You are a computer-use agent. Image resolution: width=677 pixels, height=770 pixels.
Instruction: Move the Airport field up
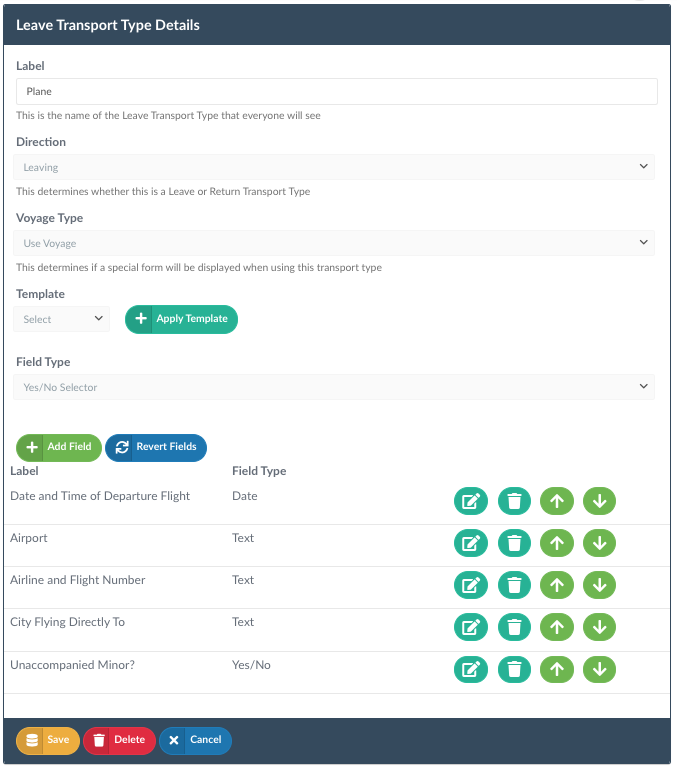point(557,543)
